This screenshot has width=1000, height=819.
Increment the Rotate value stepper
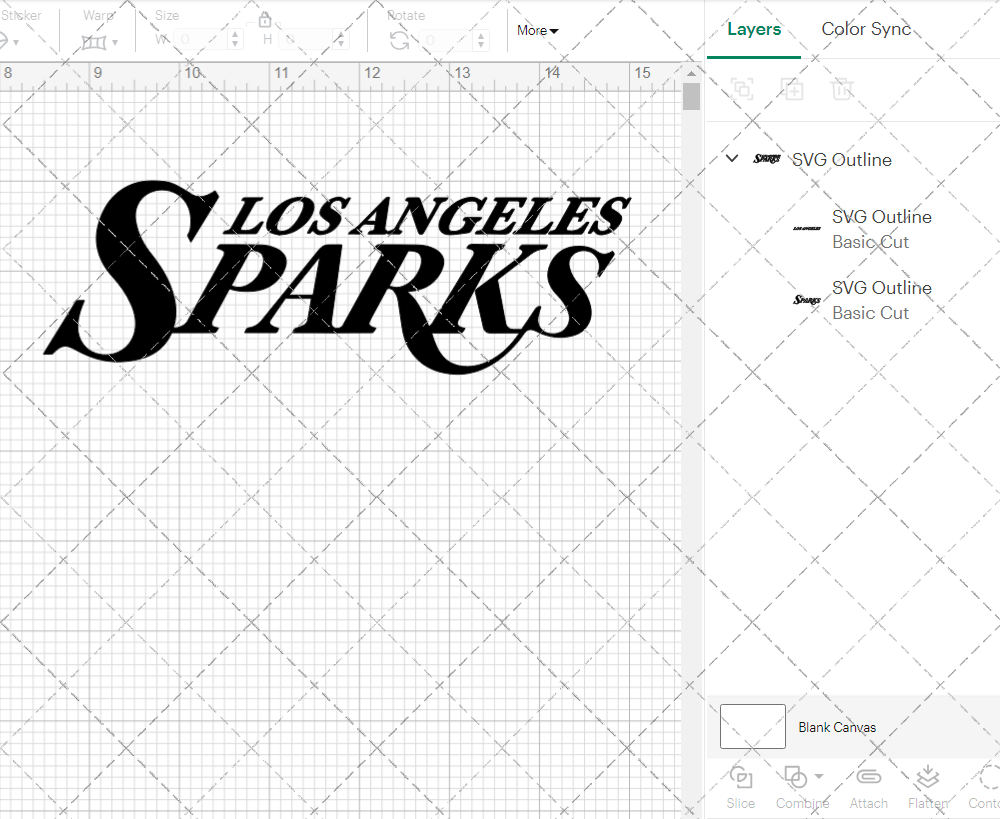tap(480, 37)
